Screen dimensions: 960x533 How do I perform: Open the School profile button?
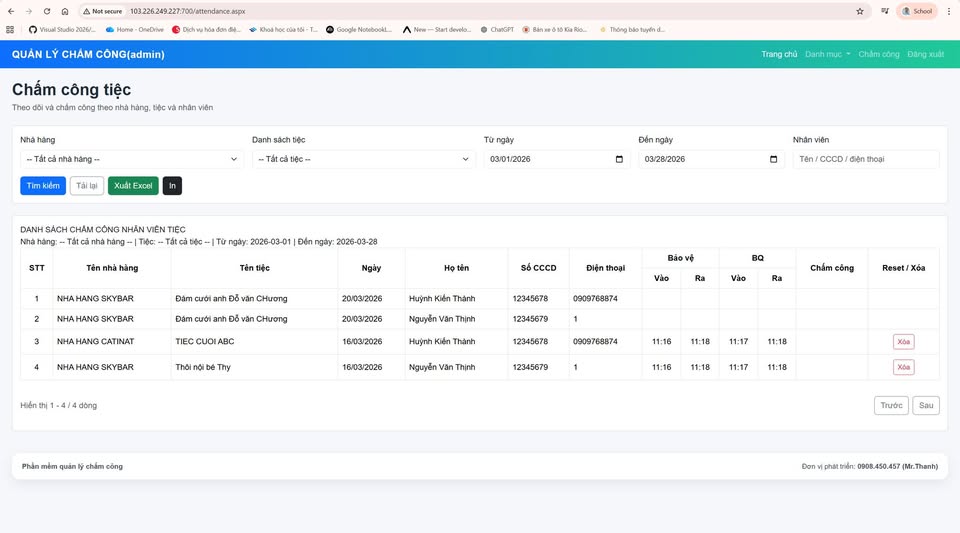[917, 11]
